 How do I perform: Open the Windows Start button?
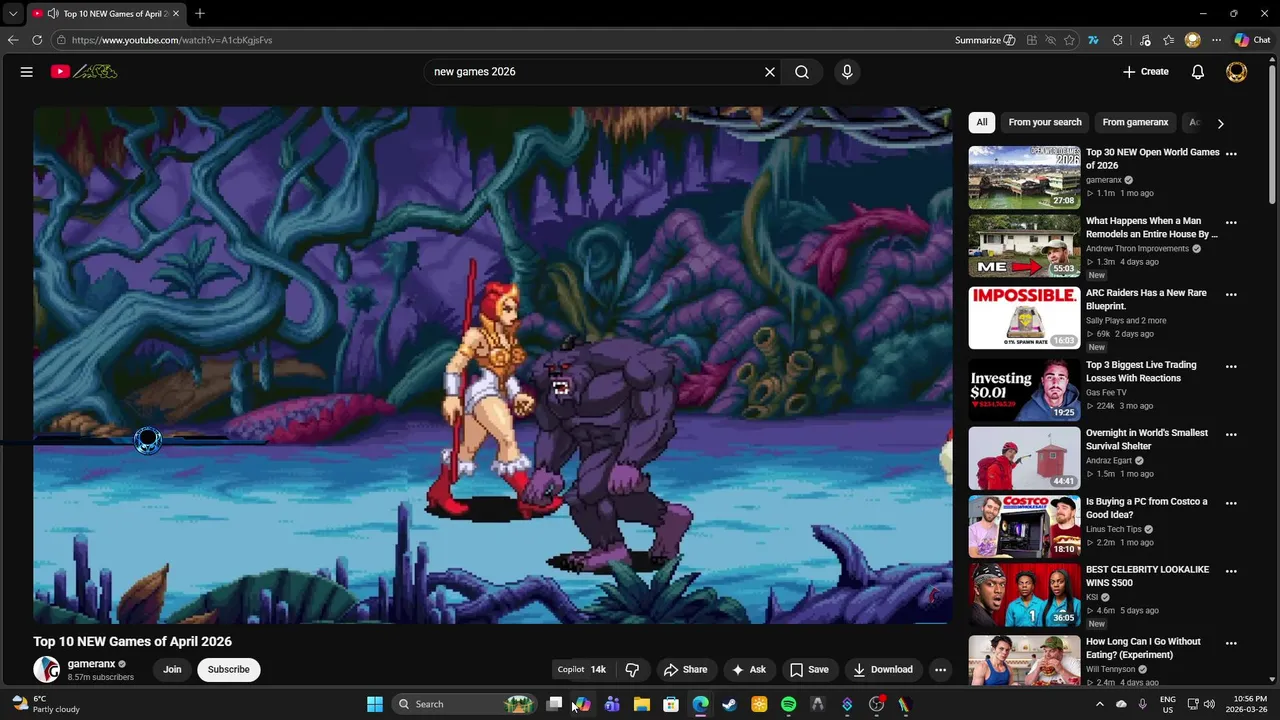(375, 704)
